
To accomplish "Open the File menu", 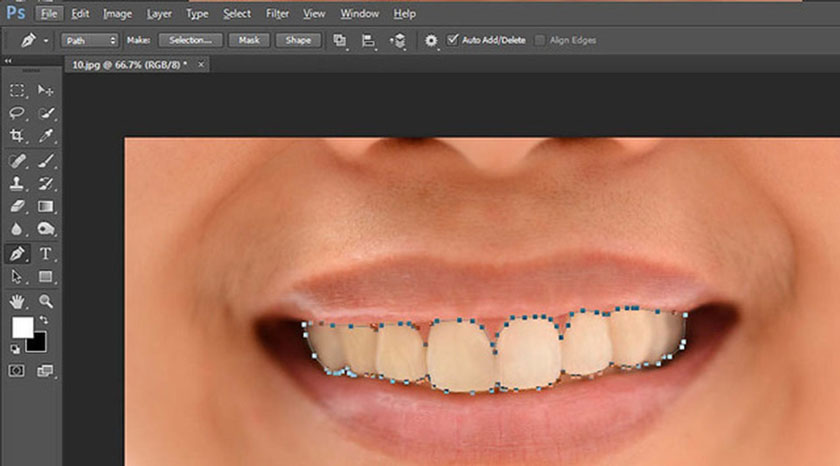I will pos(49,14).
